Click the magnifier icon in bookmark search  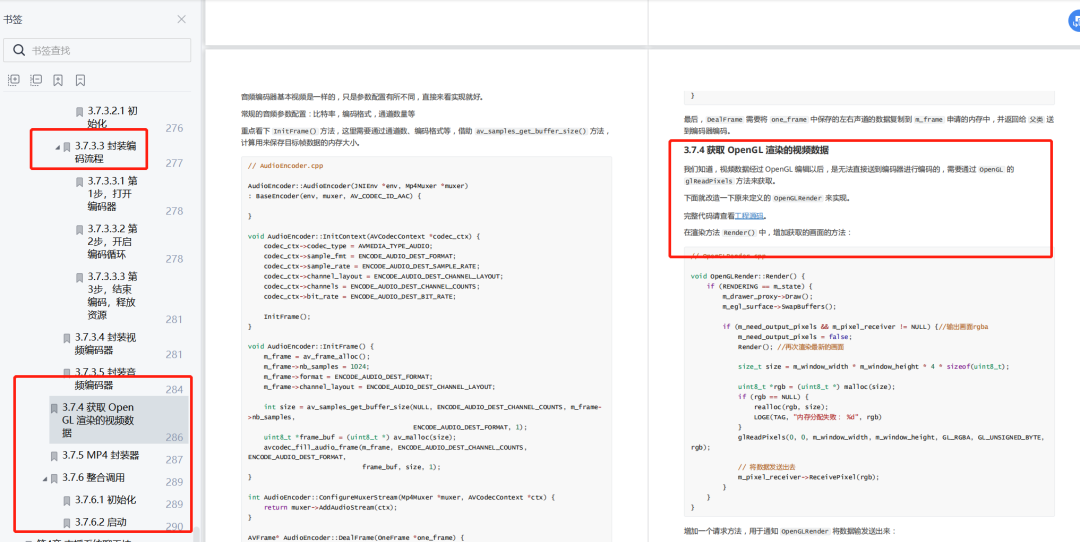pyautogui.click(x=19, y=50)
